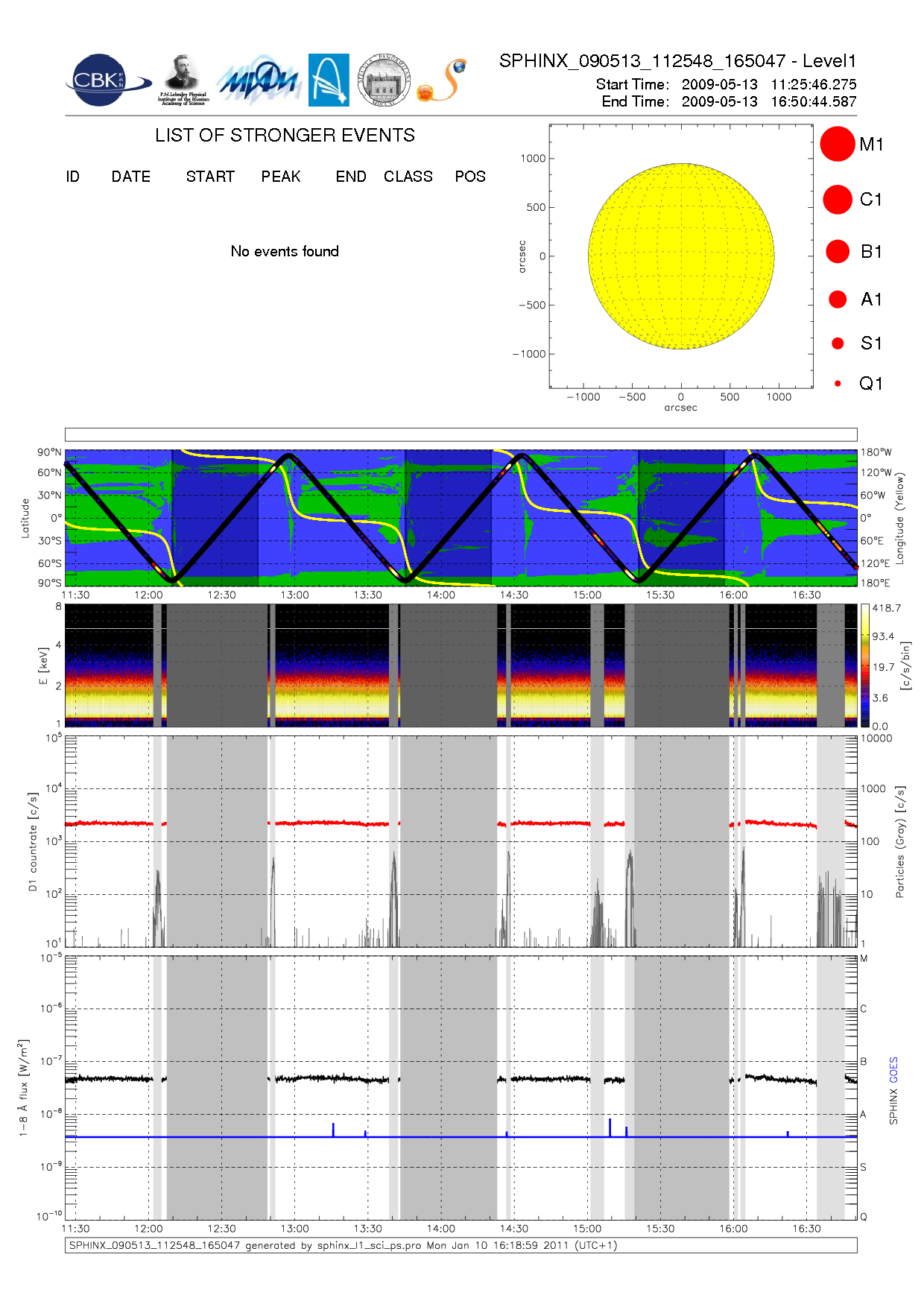Click the A1 red legend circle
924x1307 pixels.
pos(838,299)
